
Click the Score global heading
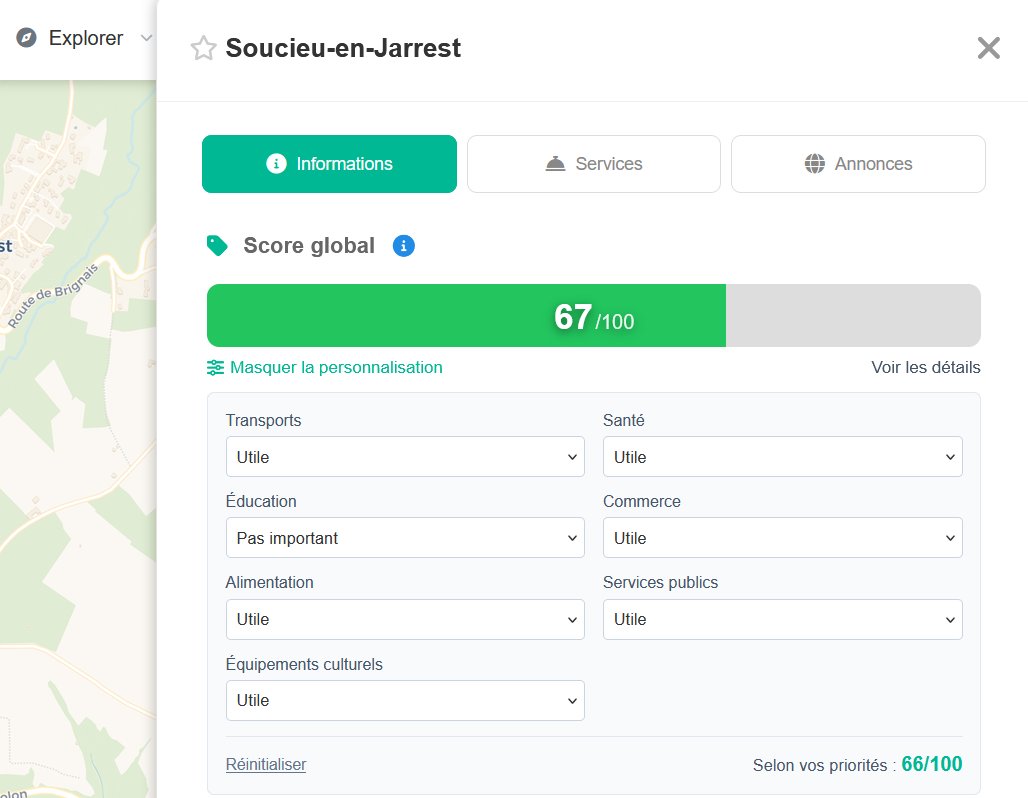pos(309,246)
